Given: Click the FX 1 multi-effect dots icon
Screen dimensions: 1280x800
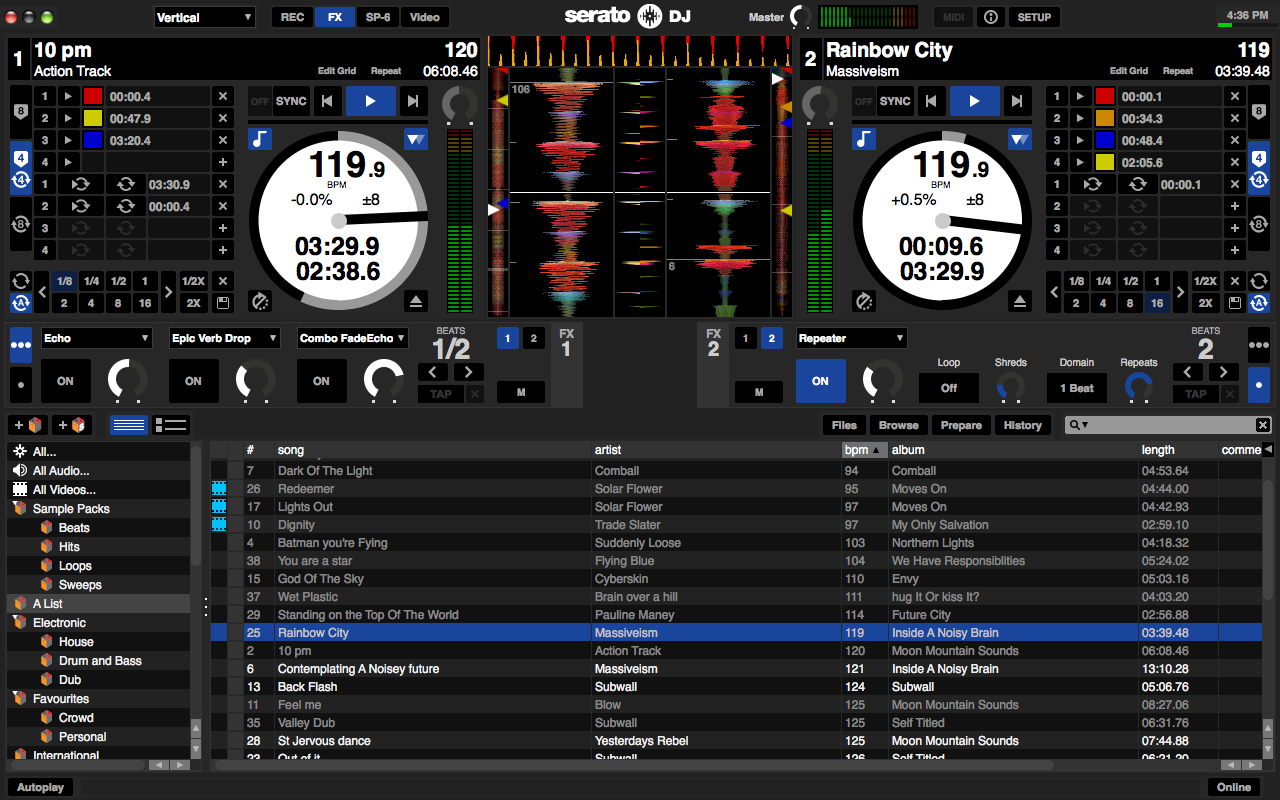Looking at the screenshot, I should (20, 345).
